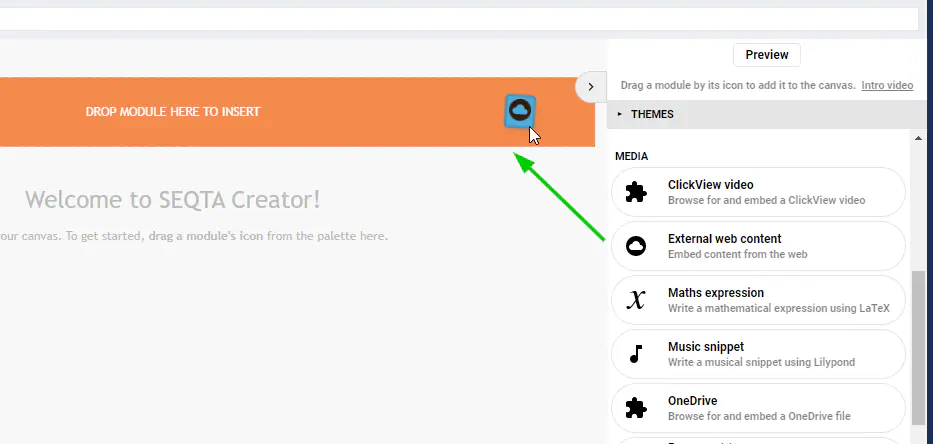
Task: Select the ClickView video label
Action: tap(710, 185)
